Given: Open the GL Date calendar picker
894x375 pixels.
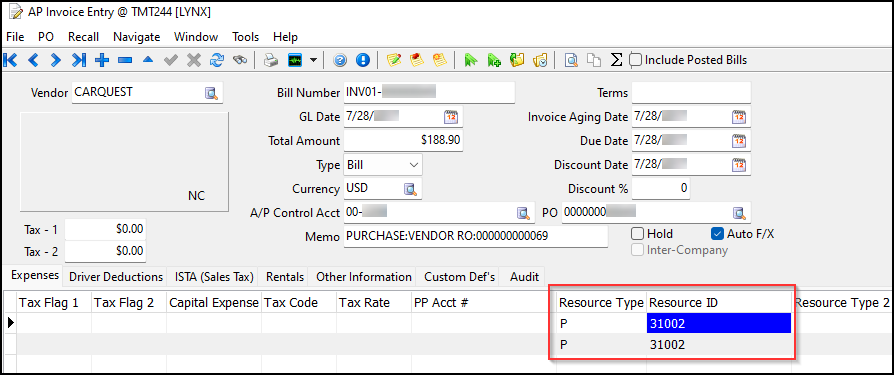Looking at the screenshot, I should [x=451, y=117].
